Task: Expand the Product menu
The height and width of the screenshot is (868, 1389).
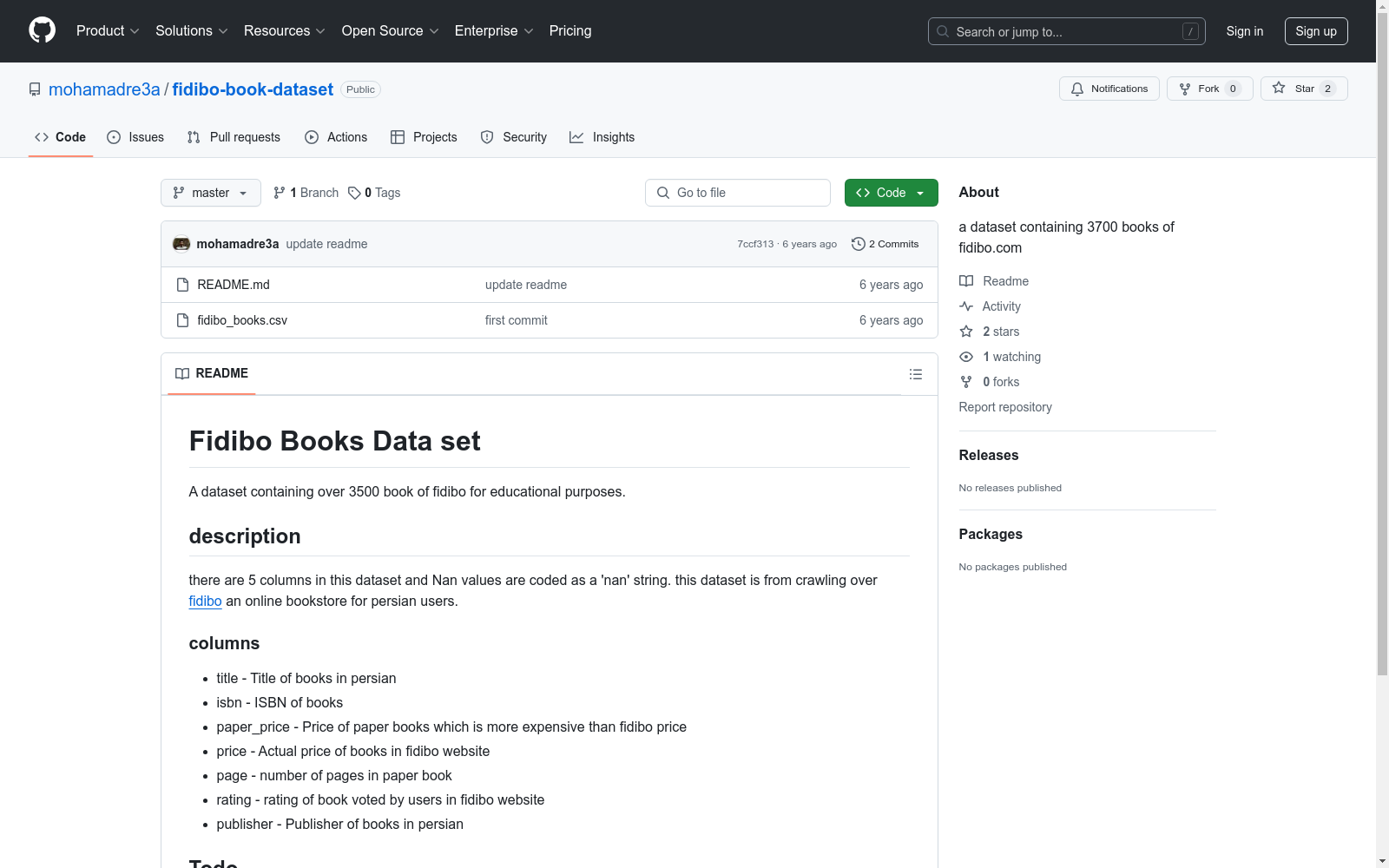Action: click(108, 31)
